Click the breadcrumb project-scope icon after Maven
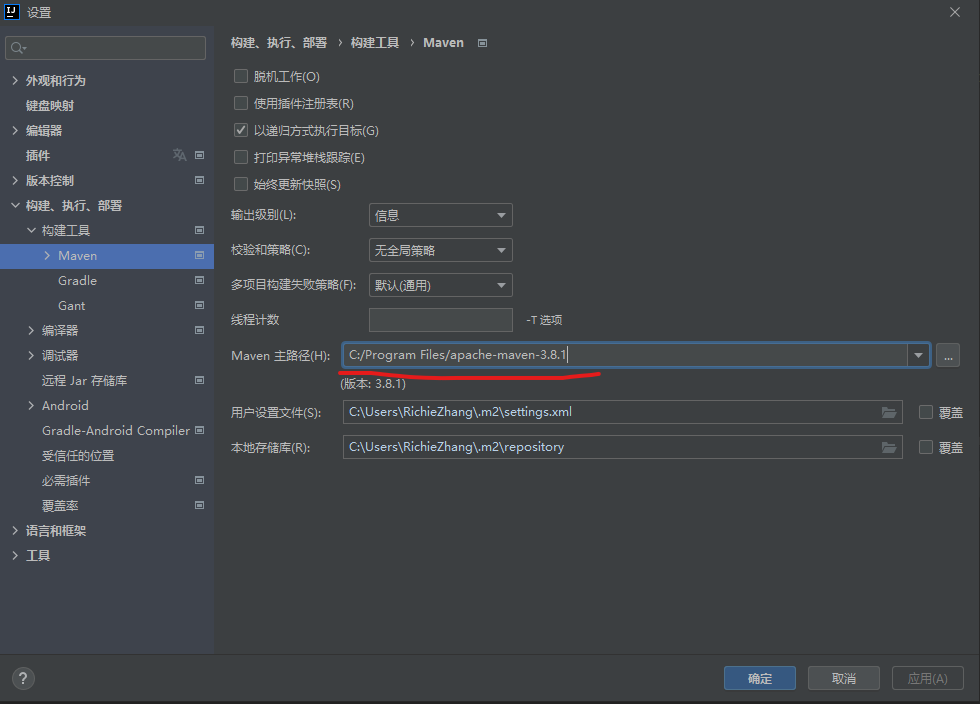This screenshot has height=704, width=980. click(x=483, y=43)
